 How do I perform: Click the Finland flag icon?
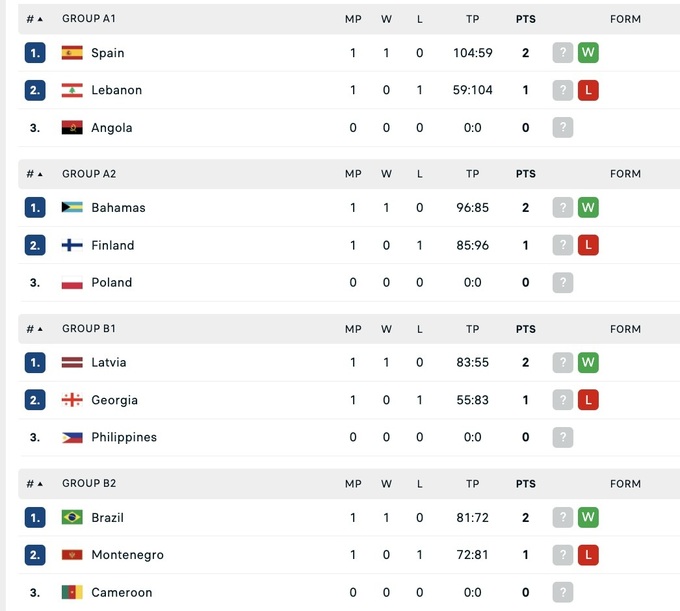[72, 245]
